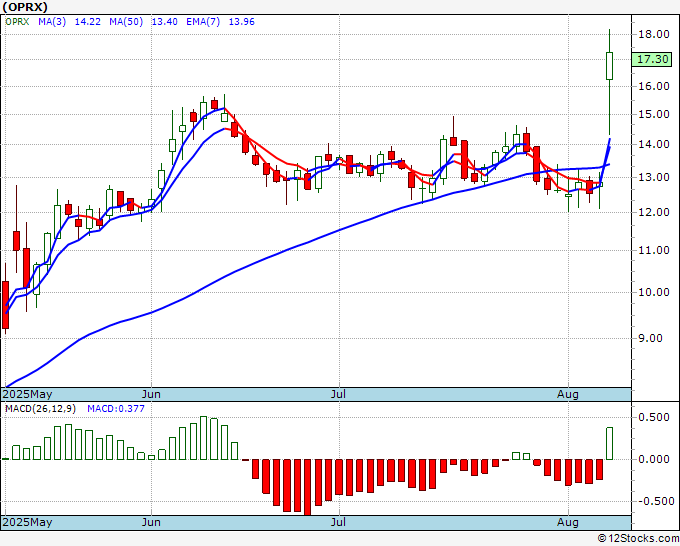This screenshot has width=680, height=546.
Task: Select the EMA(7) legend label
Action: point(203,22)
